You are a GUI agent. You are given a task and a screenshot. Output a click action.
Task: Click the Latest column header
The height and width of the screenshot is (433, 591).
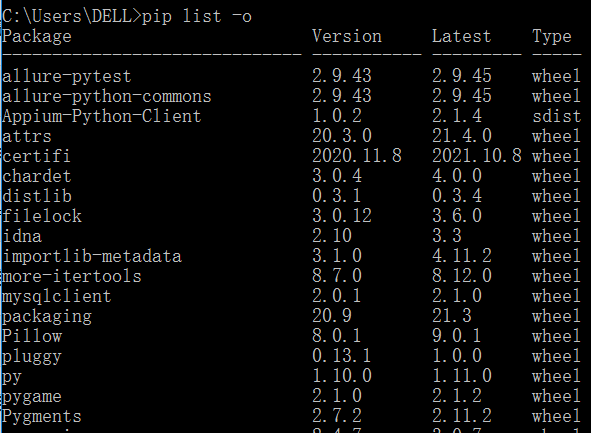point(461,36)
